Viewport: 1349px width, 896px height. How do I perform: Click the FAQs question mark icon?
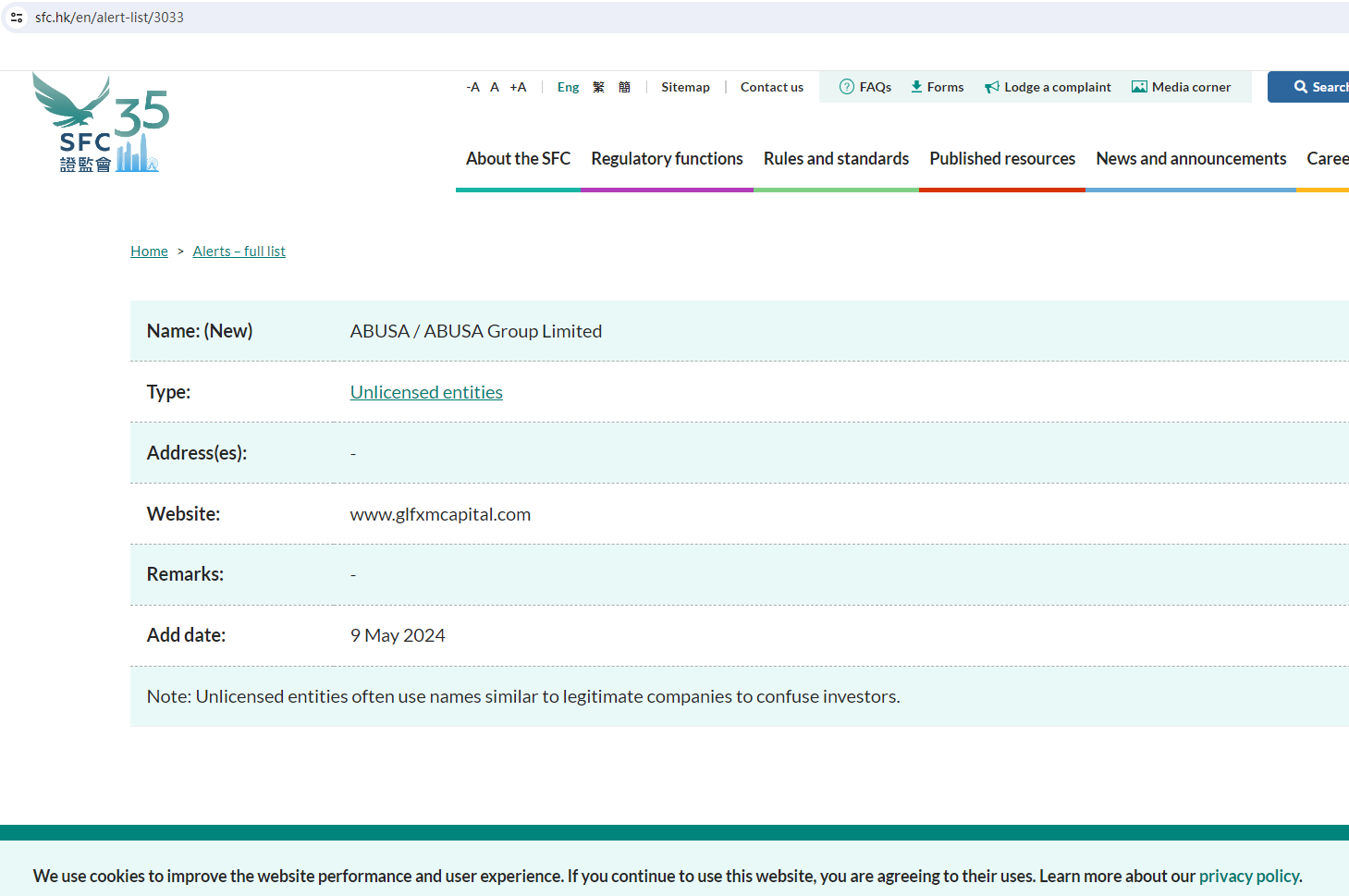point(846,87)
